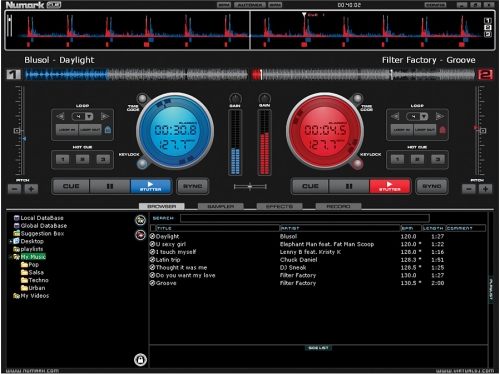Toggle blue smart loop lock on deck 1
The width and height of the screenshot is (500, 374).
pyautogui.click(x=108, y=130)
